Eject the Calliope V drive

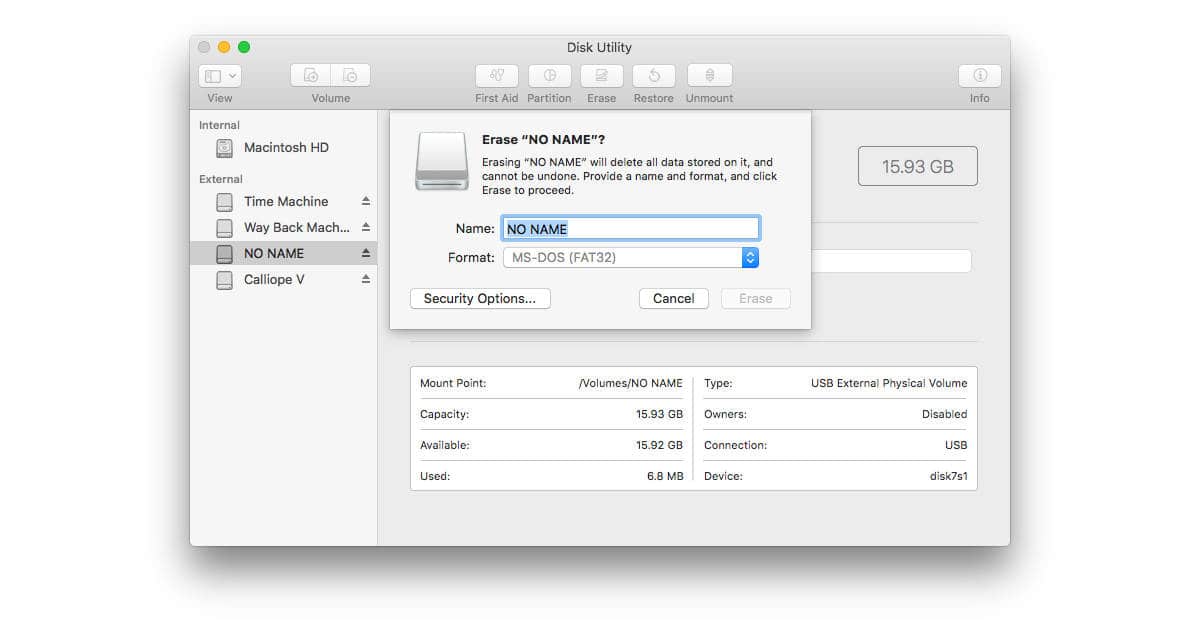coord(366,279)
